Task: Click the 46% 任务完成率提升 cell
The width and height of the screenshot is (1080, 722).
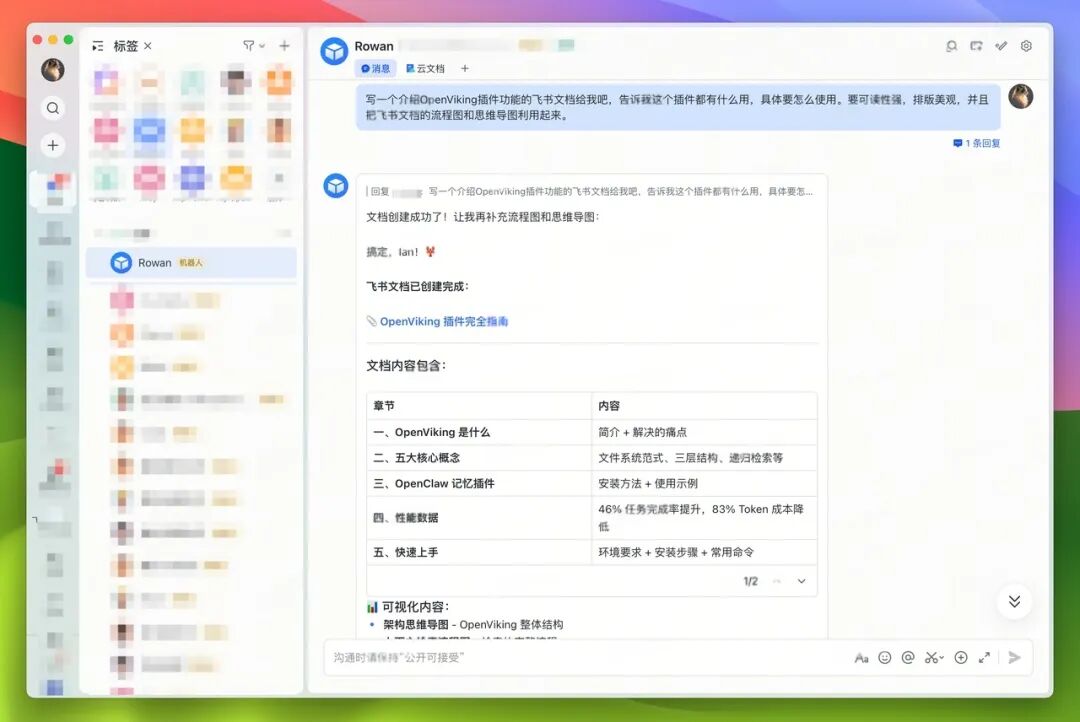Action: click(x=704, y=517)
